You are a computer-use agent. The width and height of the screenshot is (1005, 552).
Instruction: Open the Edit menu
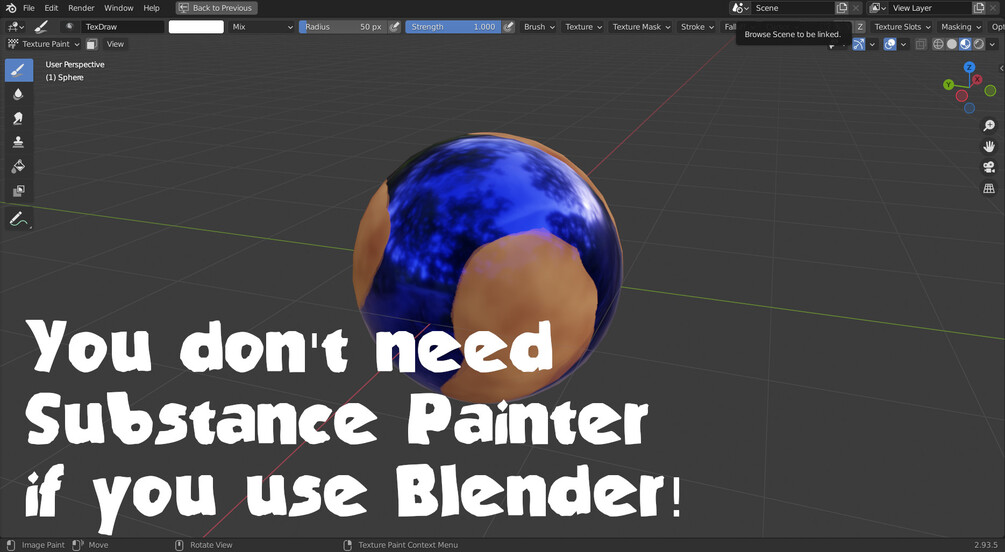[x=51, y=8]
